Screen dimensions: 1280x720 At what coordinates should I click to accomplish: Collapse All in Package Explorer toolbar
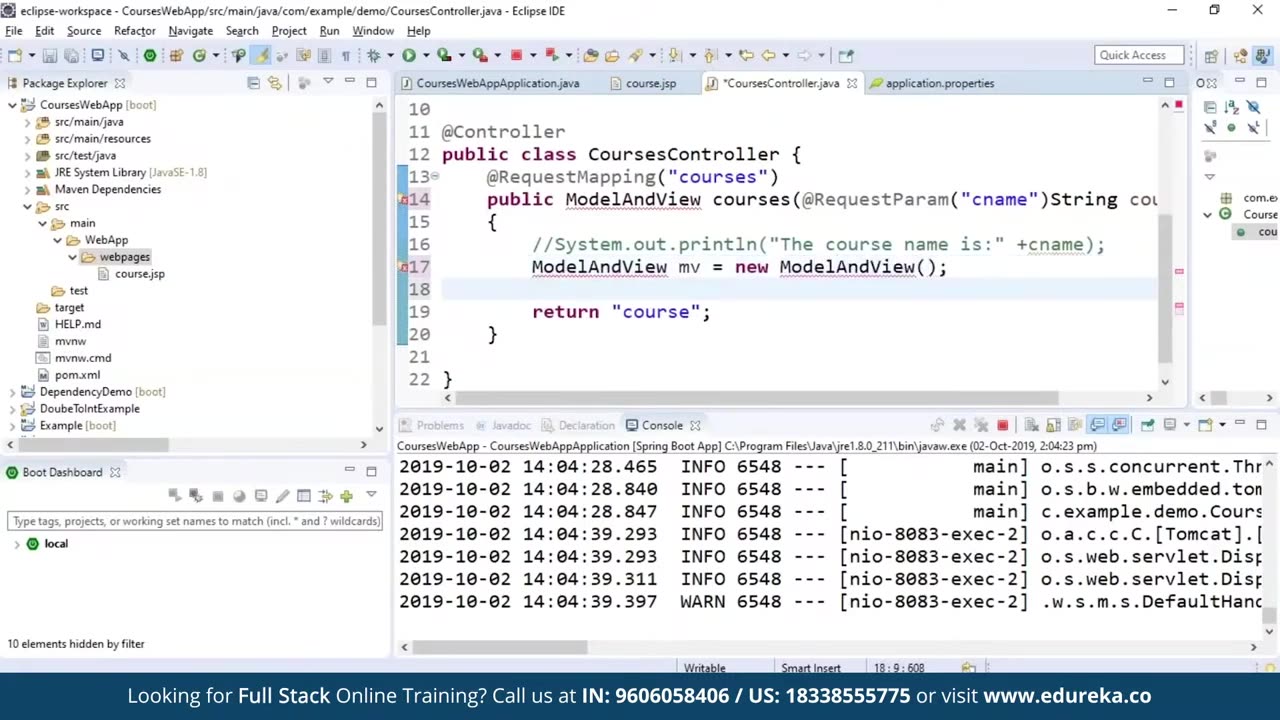253,83
